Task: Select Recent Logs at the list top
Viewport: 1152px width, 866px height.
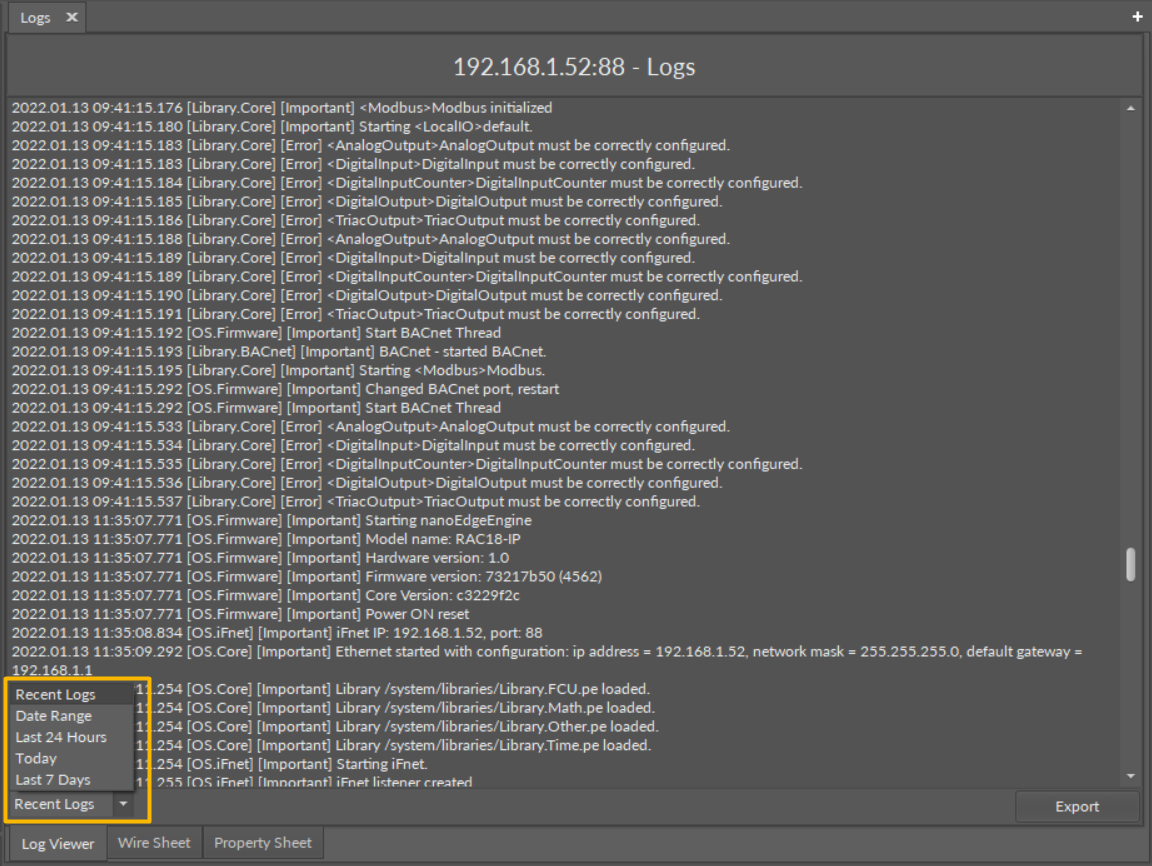Action: click(x=55, y=694)
